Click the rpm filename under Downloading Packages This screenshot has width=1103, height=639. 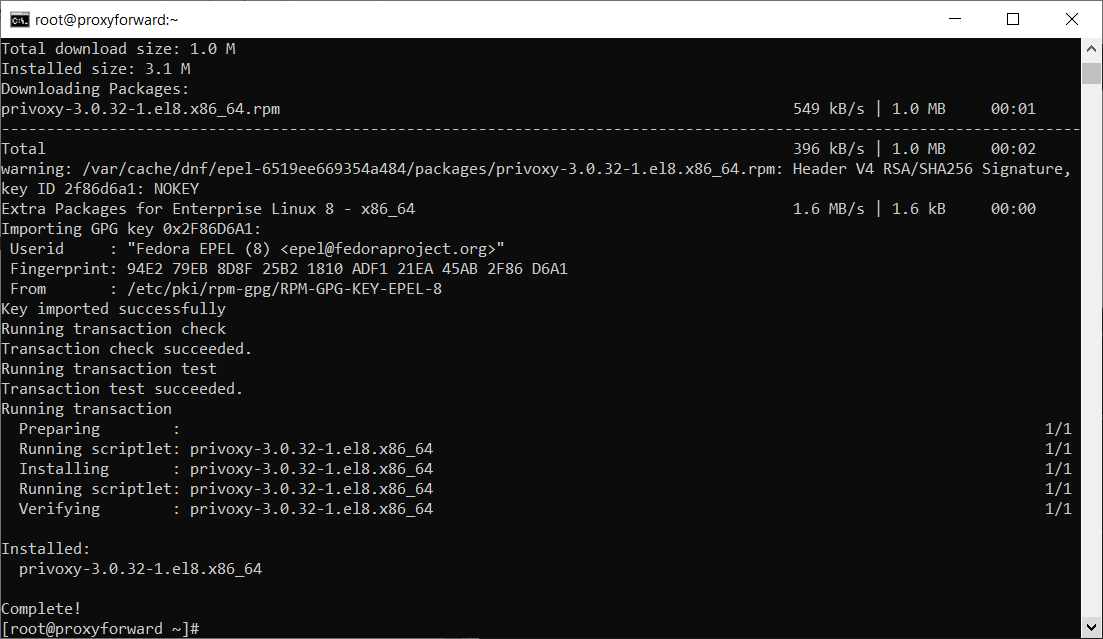point(140,109)
